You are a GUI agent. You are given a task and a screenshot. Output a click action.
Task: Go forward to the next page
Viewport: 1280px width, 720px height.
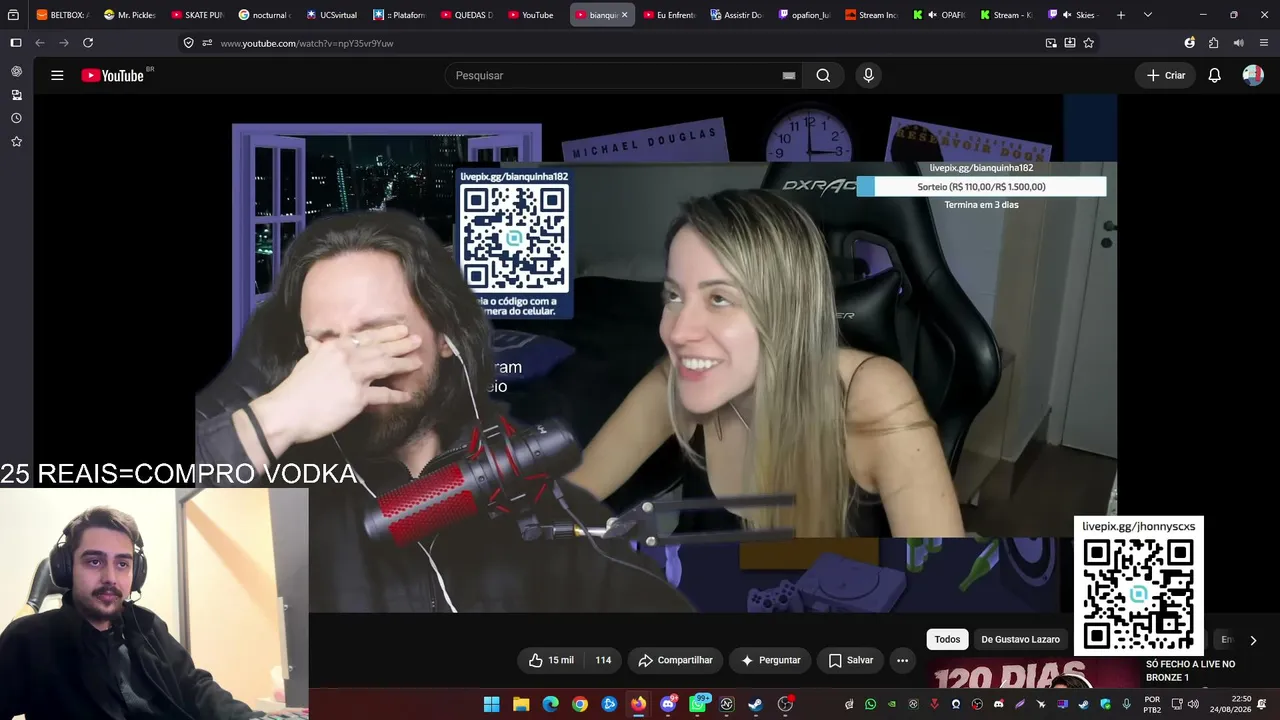coord(64,43)
